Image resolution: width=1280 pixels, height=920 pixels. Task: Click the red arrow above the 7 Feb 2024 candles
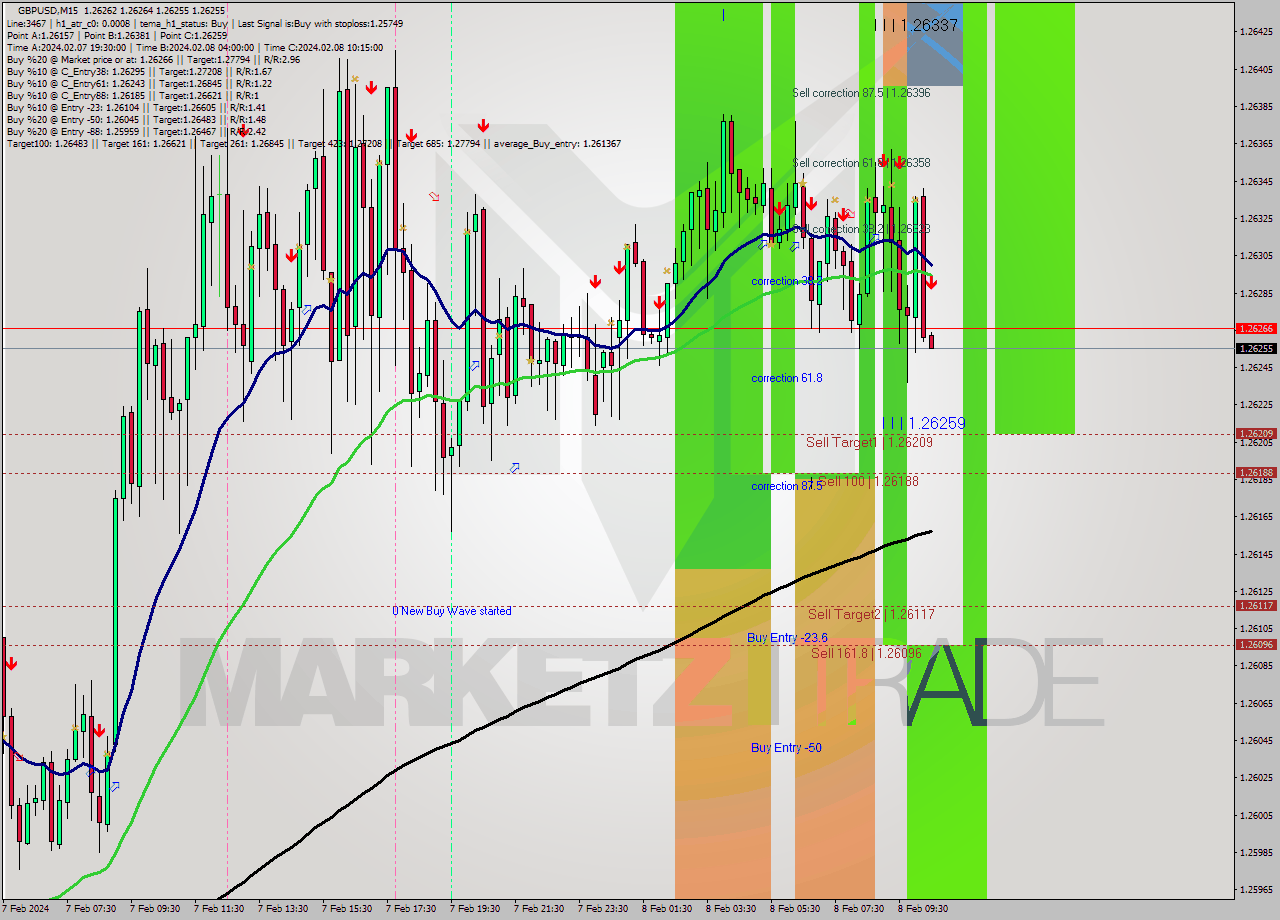[x=11, y=664]
